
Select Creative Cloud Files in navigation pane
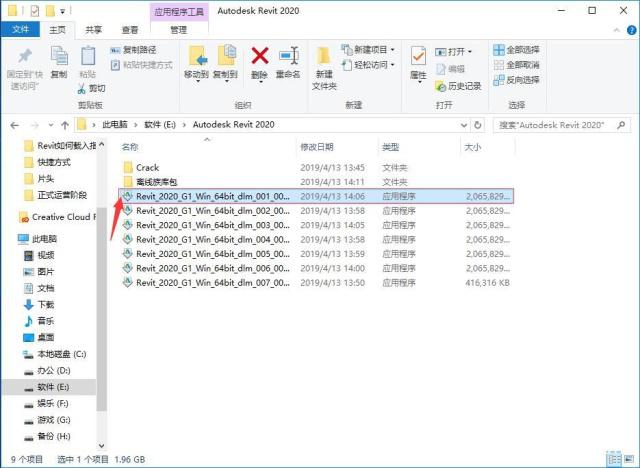[x=57, y=217]
